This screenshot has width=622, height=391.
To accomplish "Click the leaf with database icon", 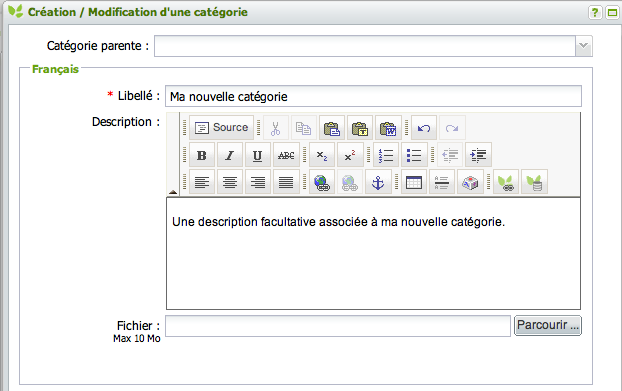I will pyautogui.click(x=534, y=182).
